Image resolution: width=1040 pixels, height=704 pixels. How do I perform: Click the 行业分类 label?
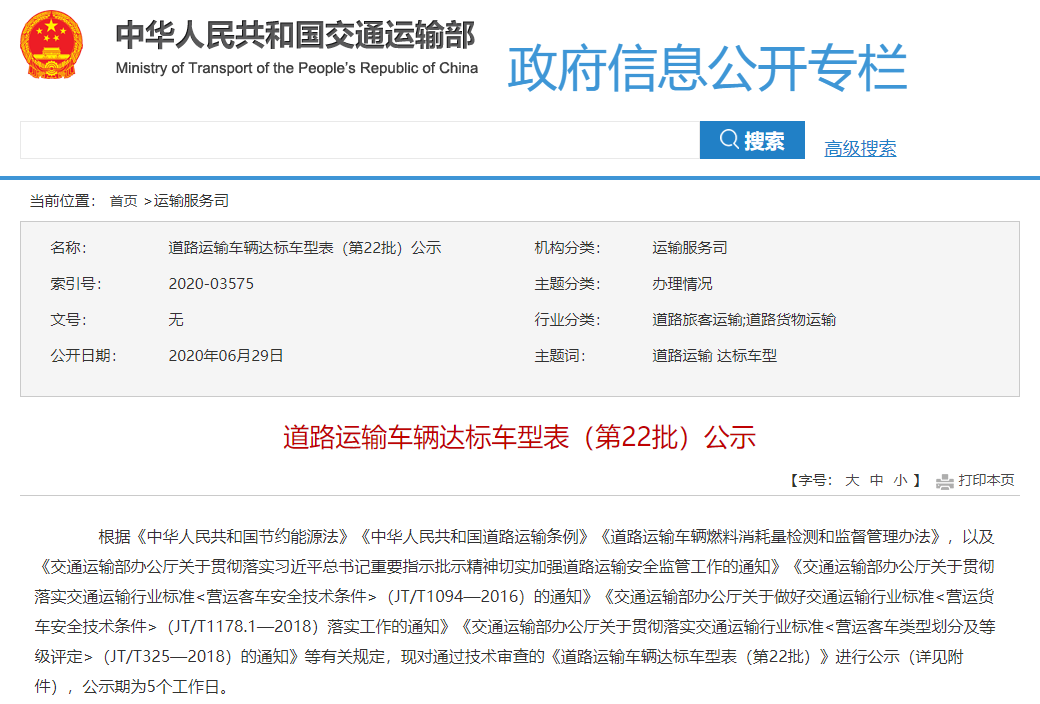568,320
